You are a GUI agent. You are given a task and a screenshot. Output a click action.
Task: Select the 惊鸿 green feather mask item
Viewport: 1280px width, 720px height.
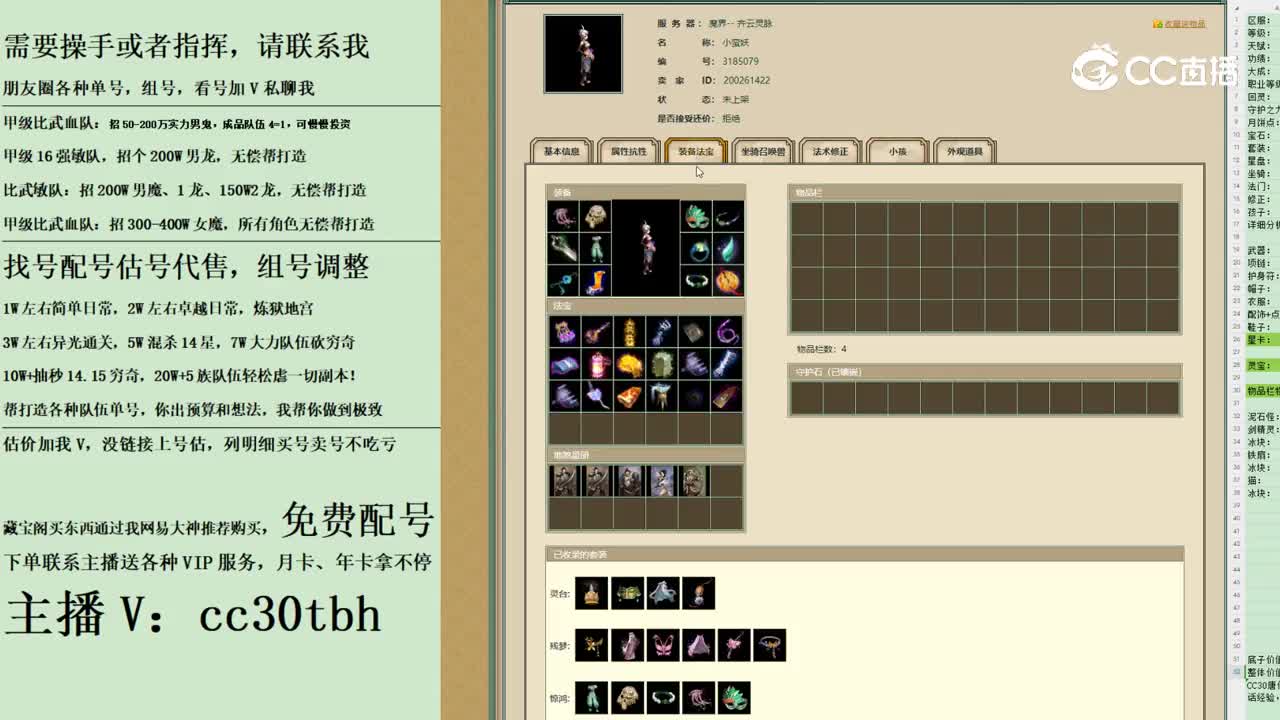coord(734,697)
